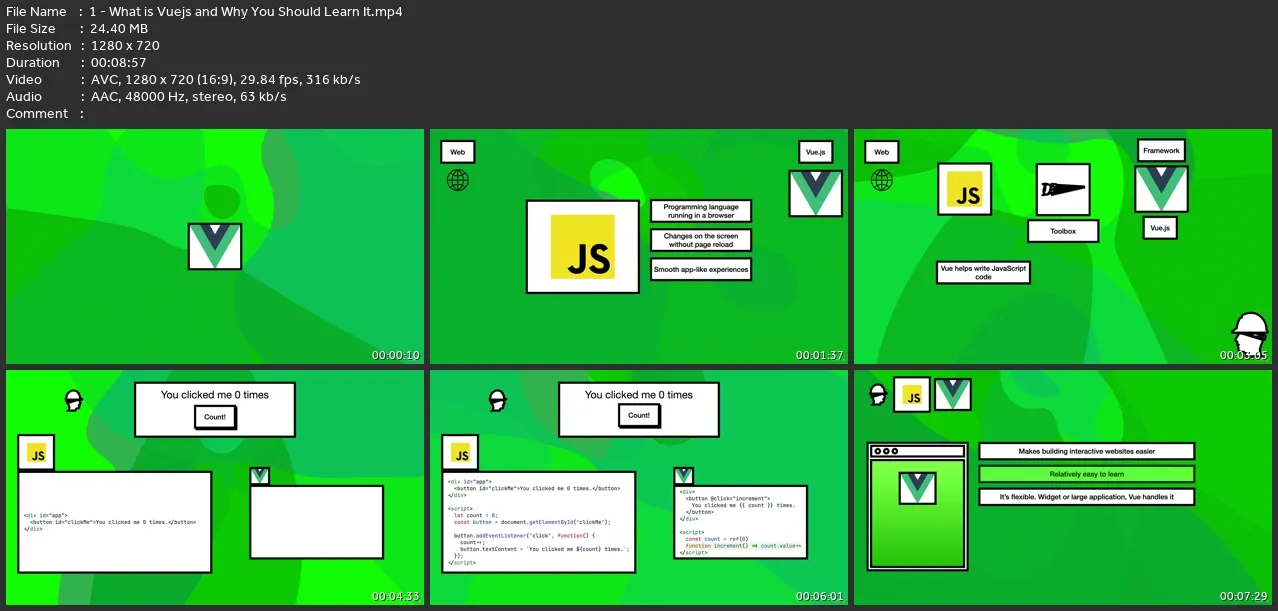
Task: Select the Video codec line starting with 'AVC'
Action: coord(225,79)
